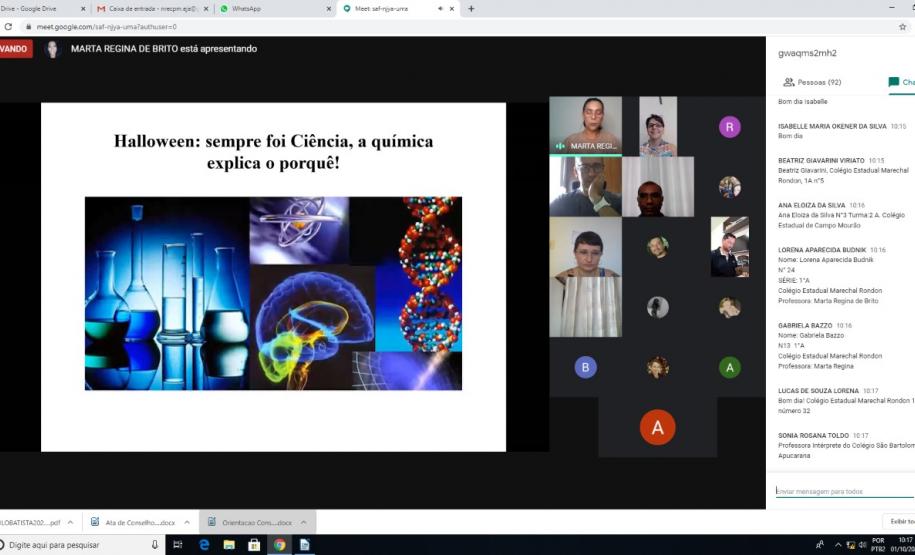The height and width of the screenshot is (555, 915).
Task: Open the Pessoas (92) tab
Action: pyautogui.click(x=812, y=82)
